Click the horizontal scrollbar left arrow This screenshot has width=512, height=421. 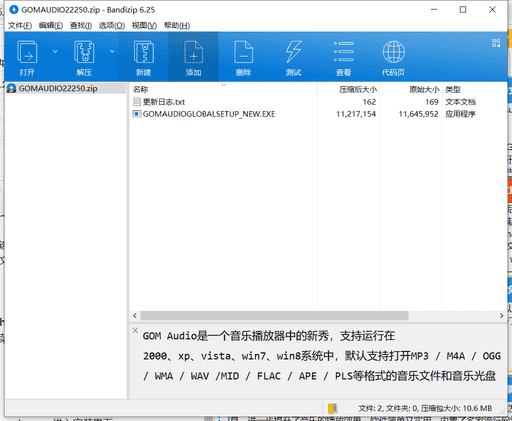tap(135, 315)
